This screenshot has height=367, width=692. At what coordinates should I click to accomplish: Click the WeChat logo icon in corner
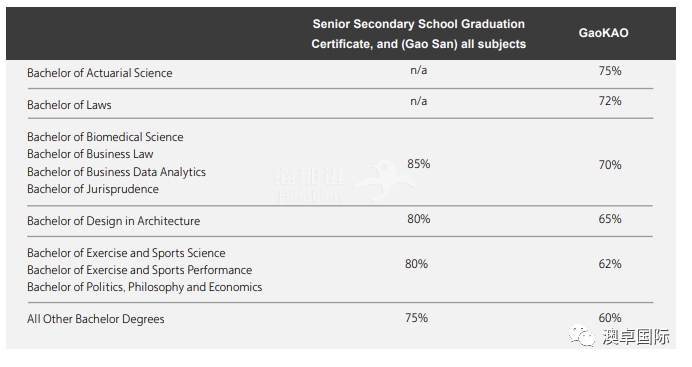point(582,336)
